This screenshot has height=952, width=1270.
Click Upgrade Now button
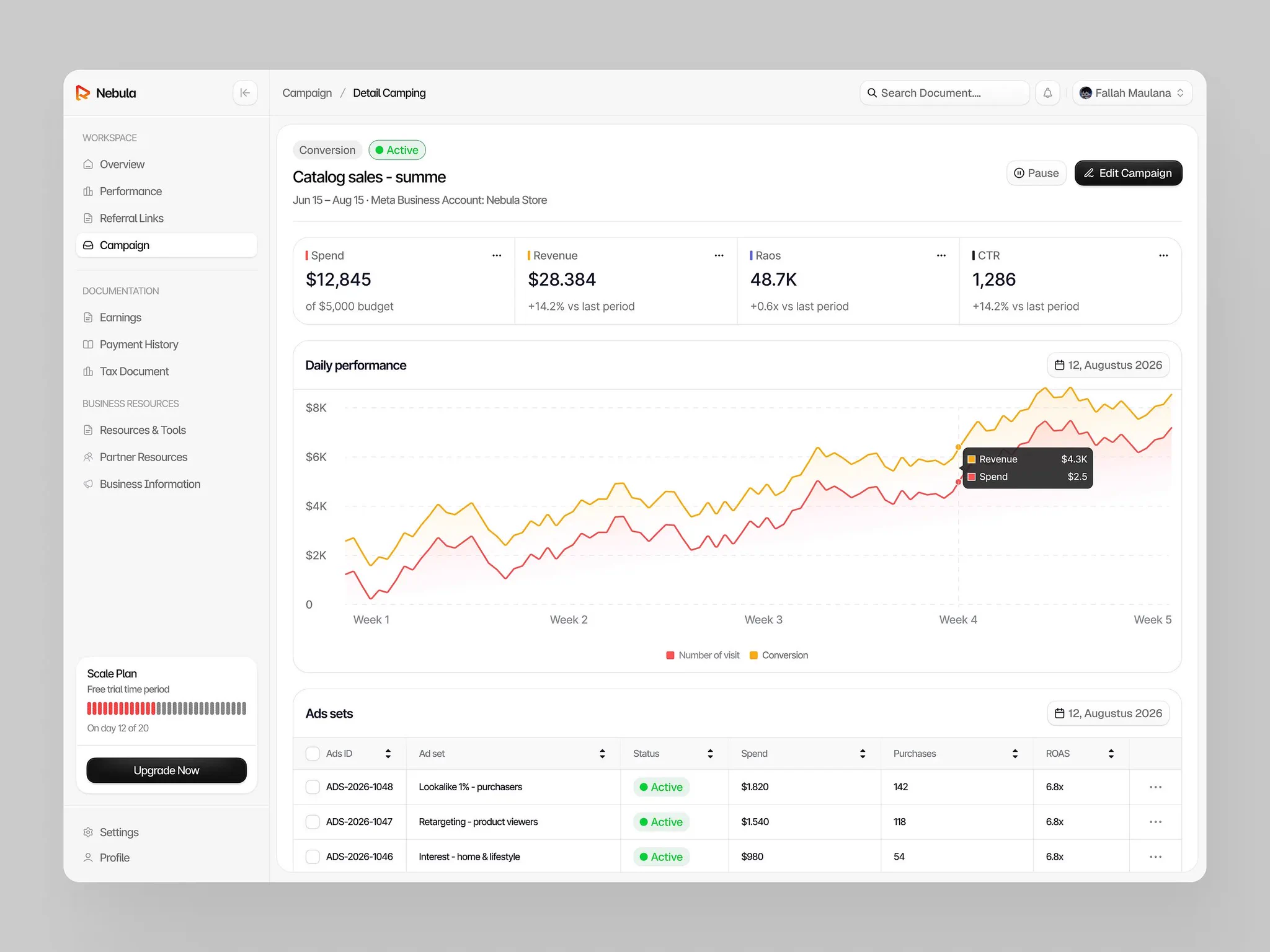coord(166,770)
